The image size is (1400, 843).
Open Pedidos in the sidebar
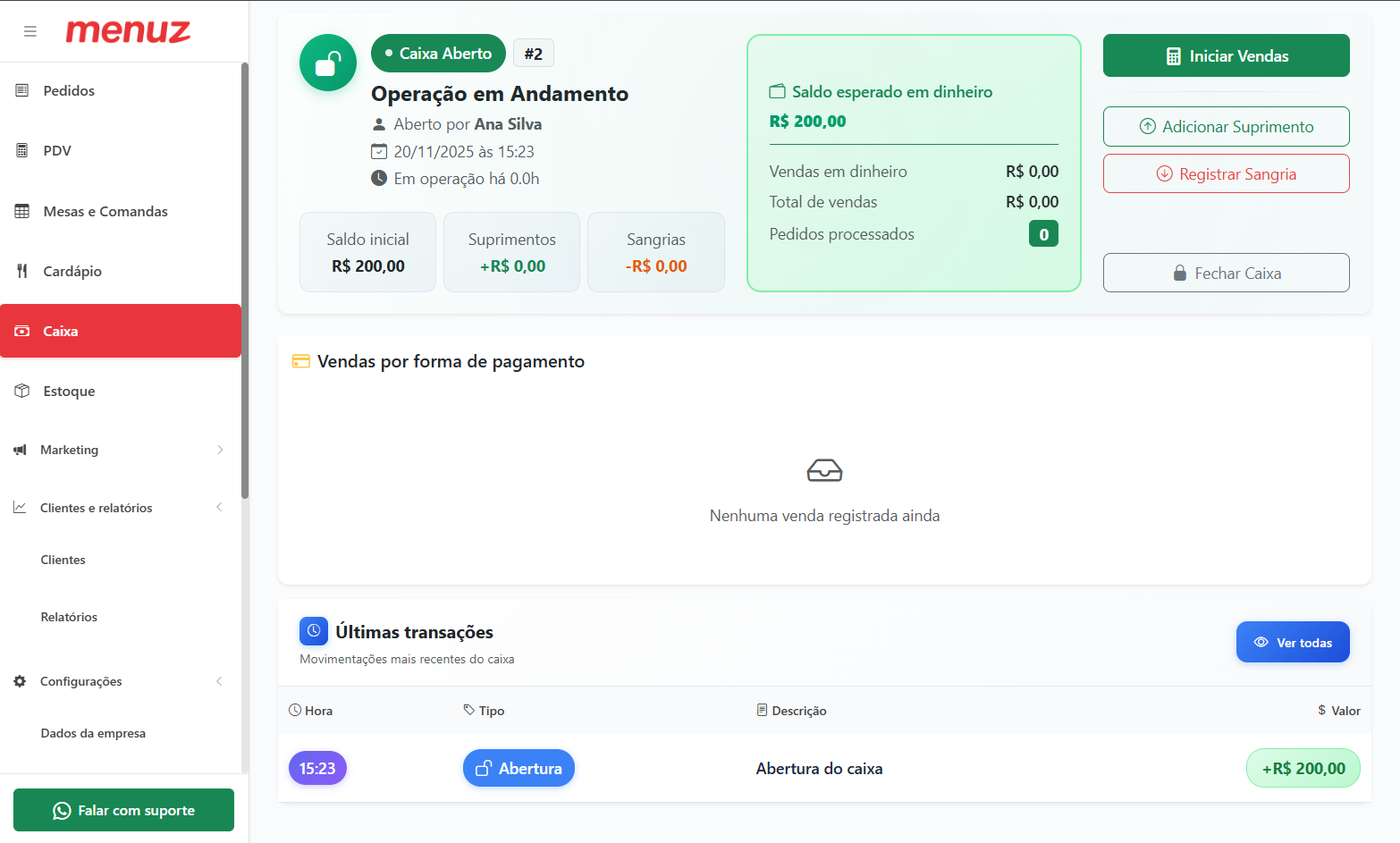click(120, 90)
